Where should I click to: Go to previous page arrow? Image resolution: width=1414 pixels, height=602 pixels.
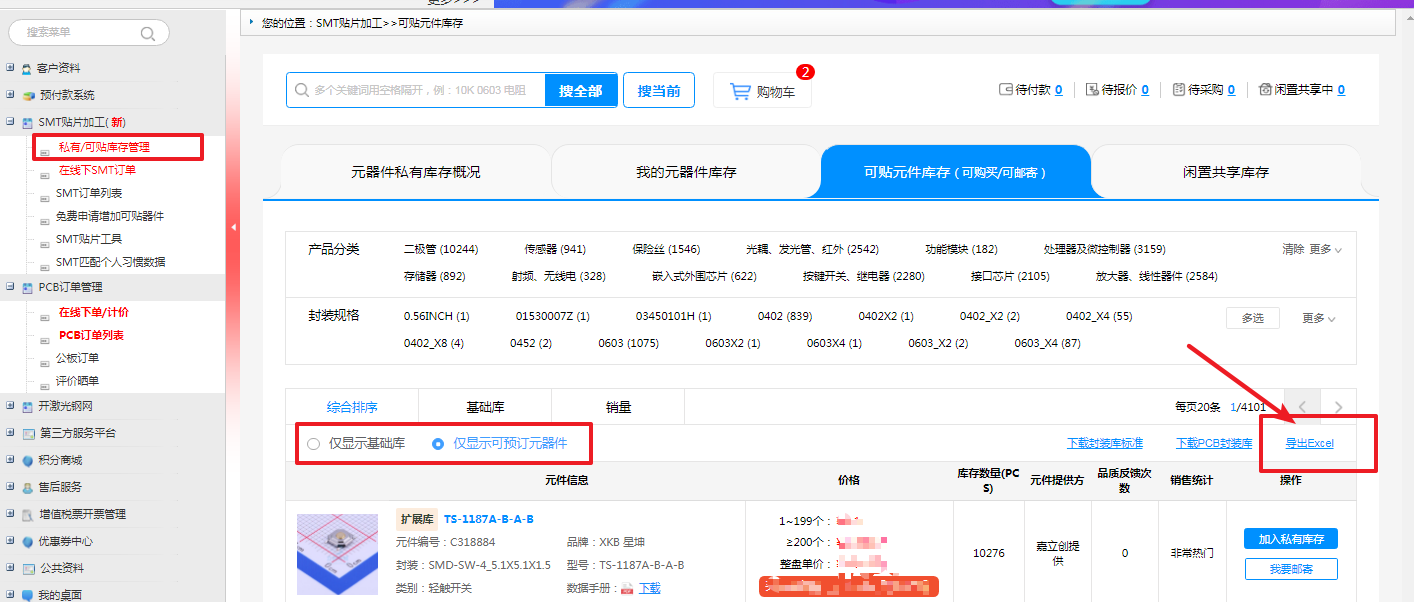(1302, 407)
